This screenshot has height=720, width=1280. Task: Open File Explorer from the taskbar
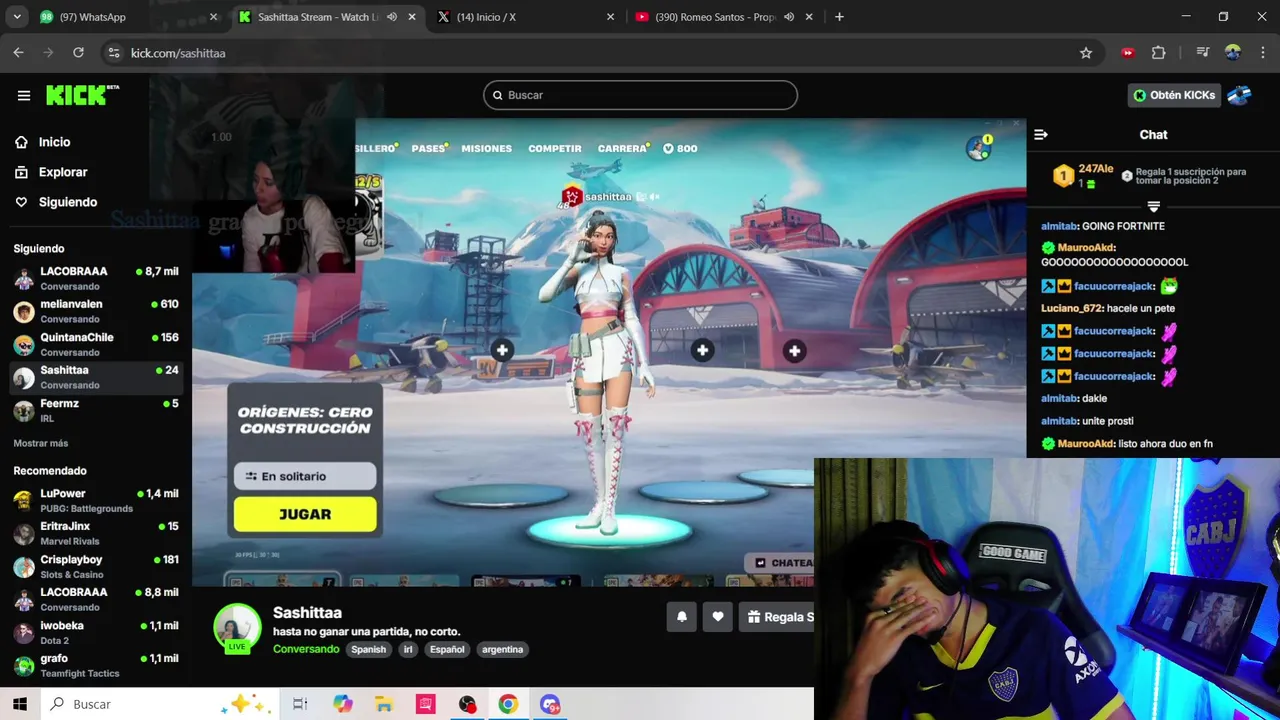click(x=384, y=704)
